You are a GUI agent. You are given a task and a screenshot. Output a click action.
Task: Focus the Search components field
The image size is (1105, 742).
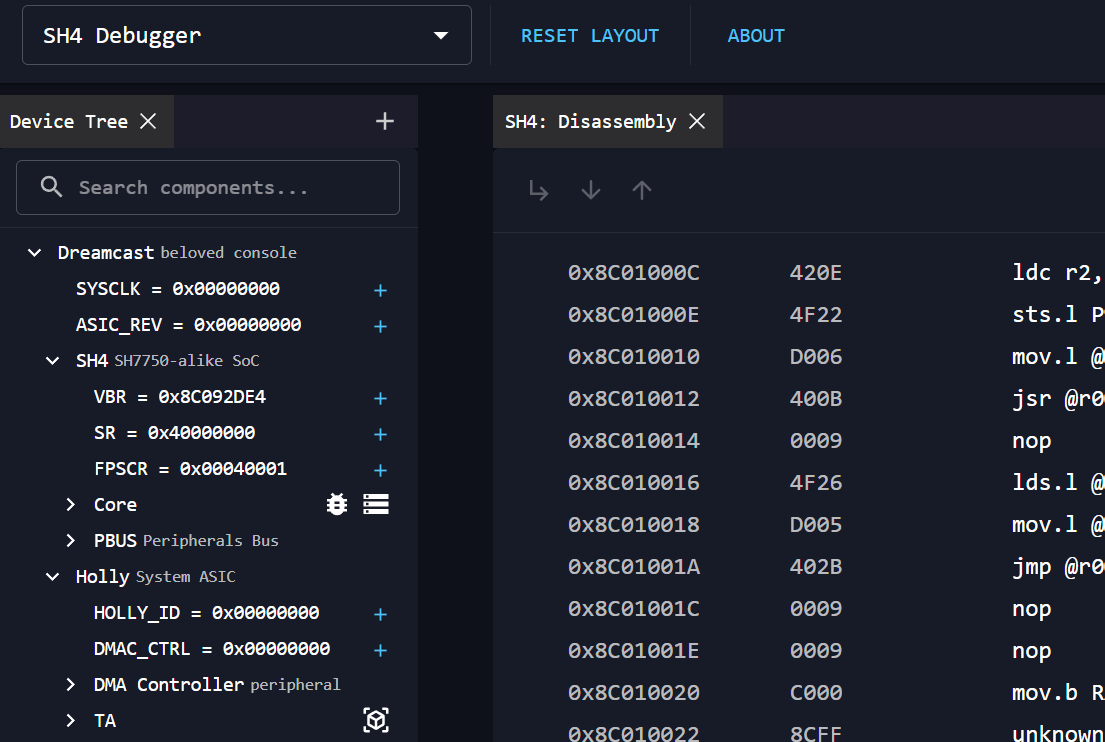[208, 187]
